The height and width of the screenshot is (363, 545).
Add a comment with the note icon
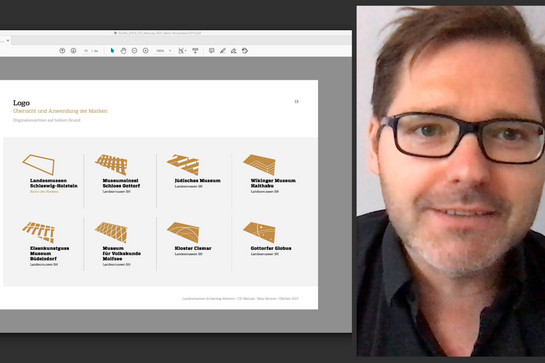coord(211,51)
